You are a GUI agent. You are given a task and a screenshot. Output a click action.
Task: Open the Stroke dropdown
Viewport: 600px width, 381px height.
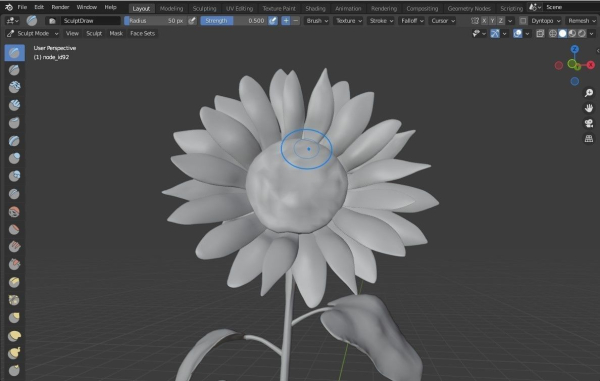coord(381,21)
